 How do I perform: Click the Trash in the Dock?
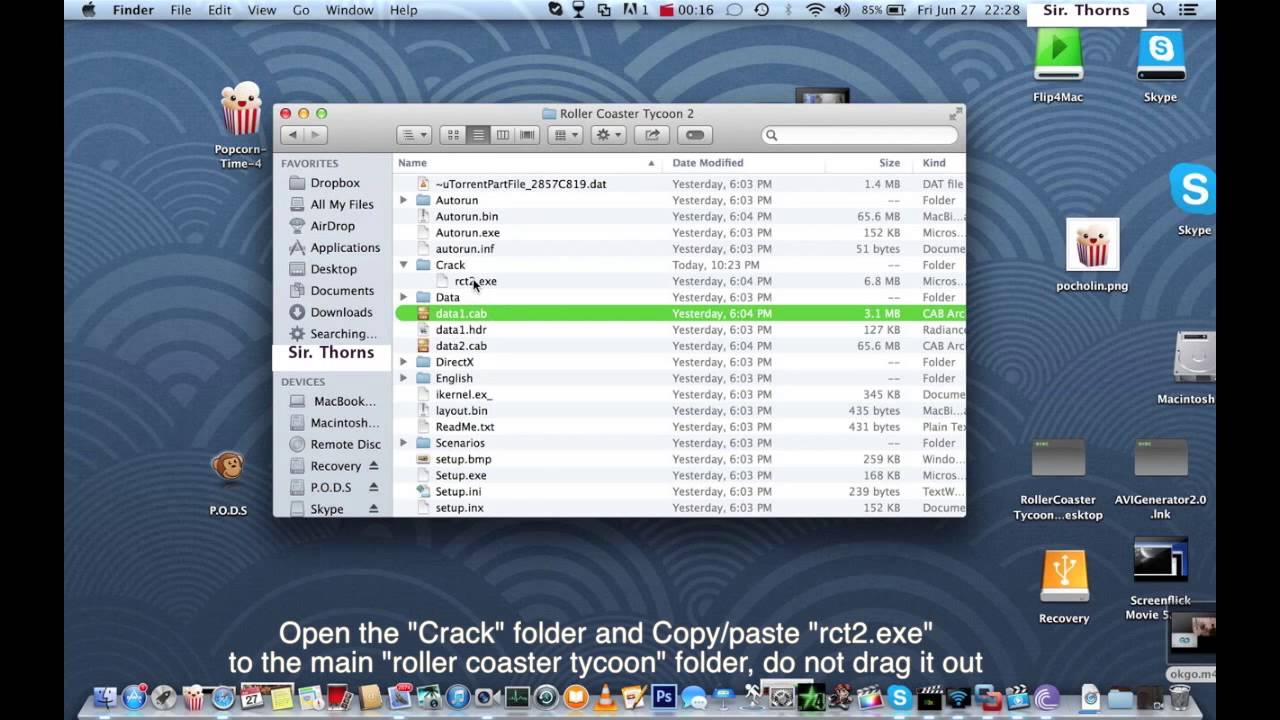pos(1180,697)
